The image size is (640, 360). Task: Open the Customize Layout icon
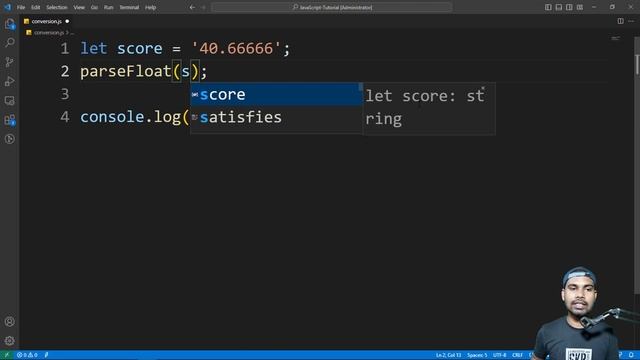[580, 7]
